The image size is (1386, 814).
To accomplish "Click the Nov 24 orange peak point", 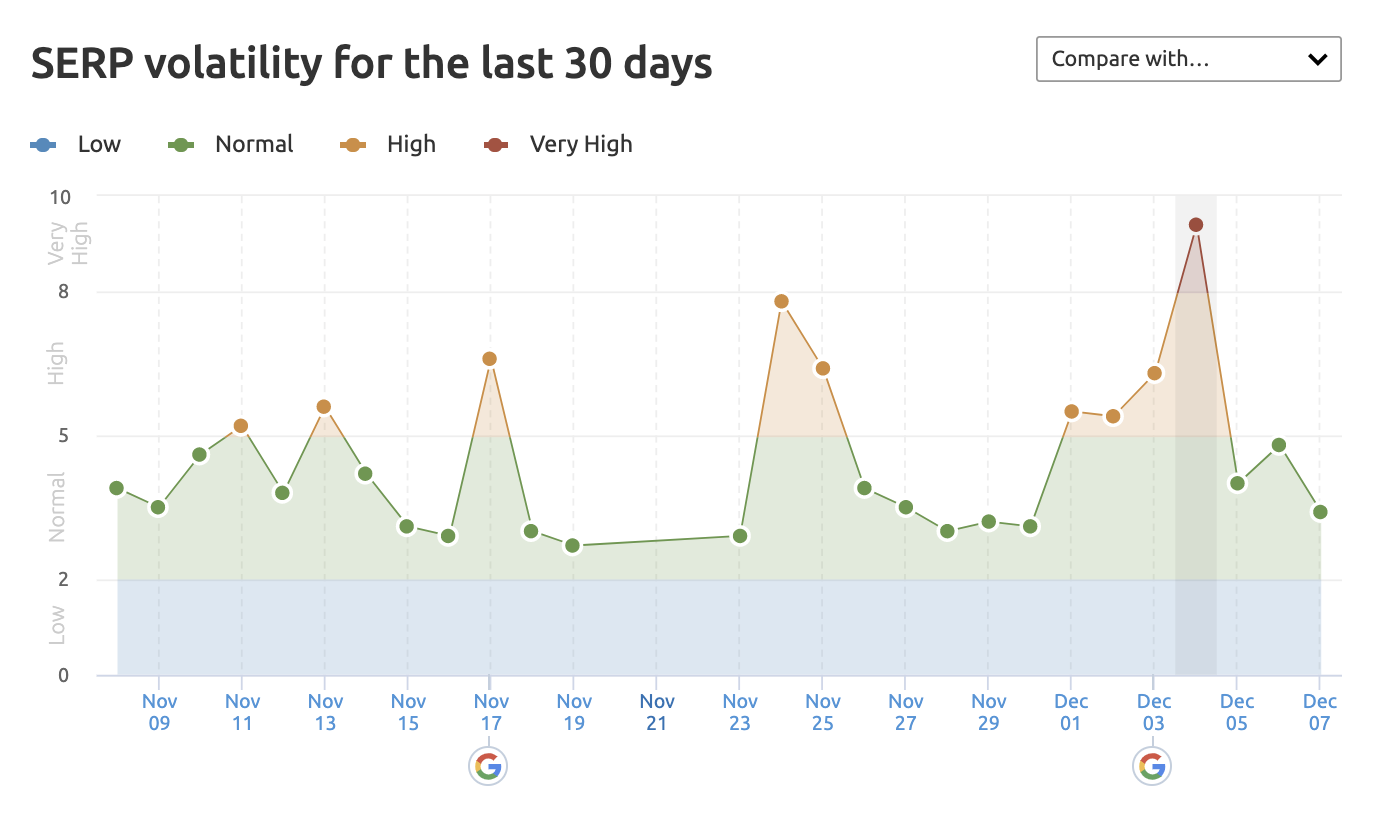I will (x=781, y=300).
